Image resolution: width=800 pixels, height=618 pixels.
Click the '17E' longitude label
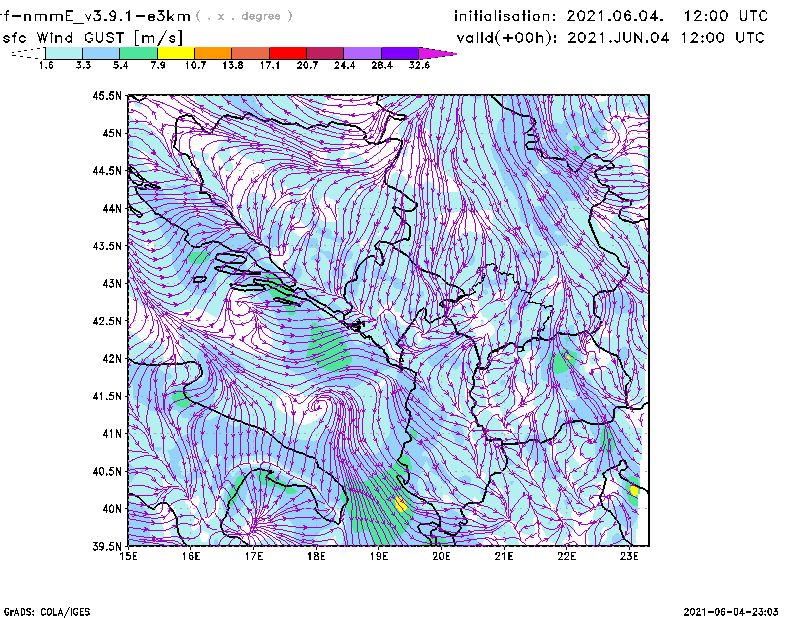254,556
